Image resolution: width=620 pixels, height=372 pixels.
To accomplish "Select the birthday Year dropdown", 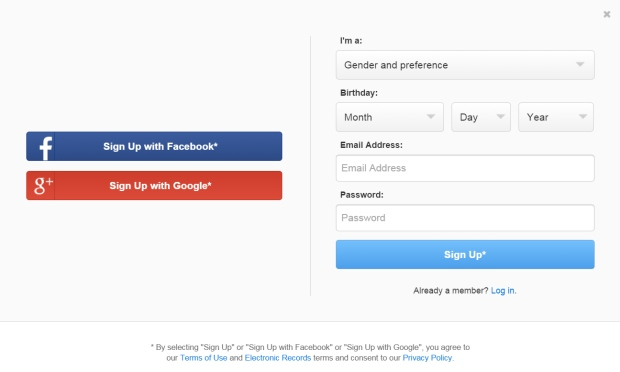I will [556, 117].
